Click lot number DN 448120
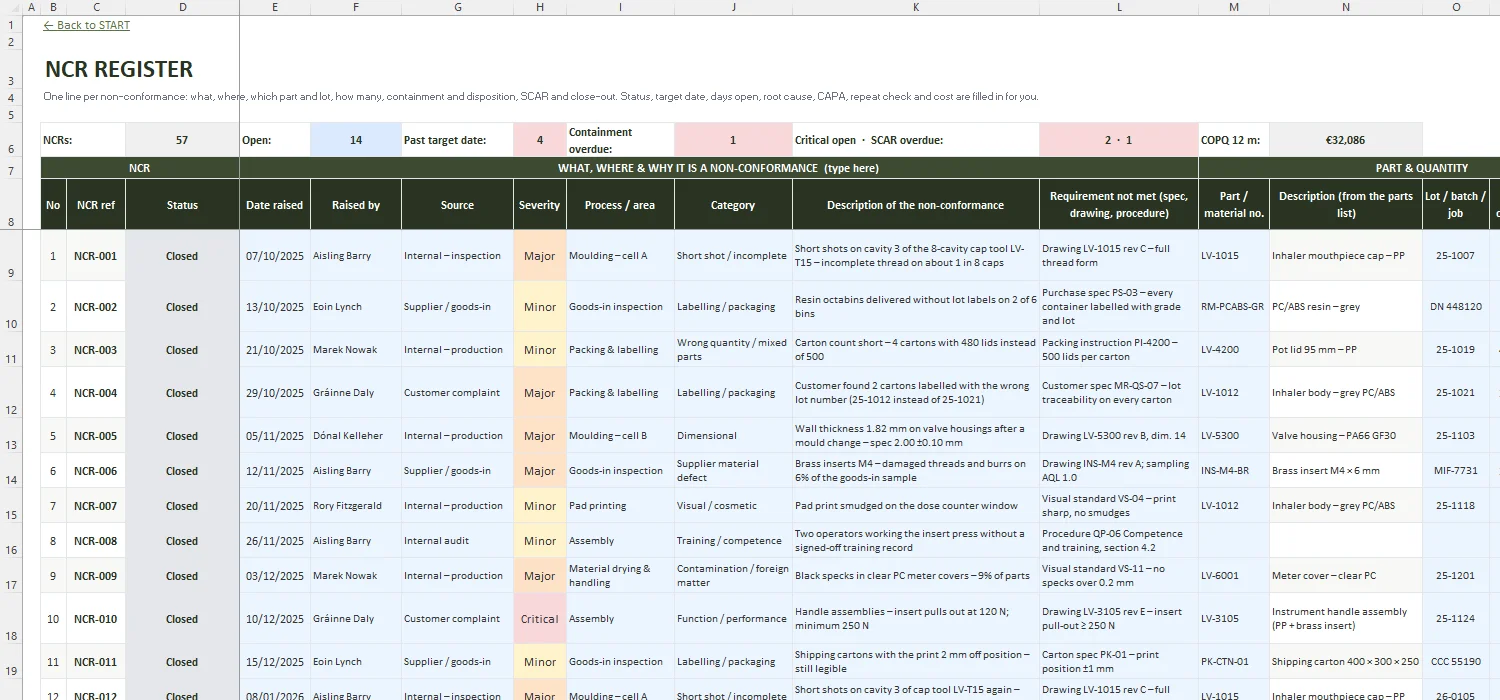 1456,307
